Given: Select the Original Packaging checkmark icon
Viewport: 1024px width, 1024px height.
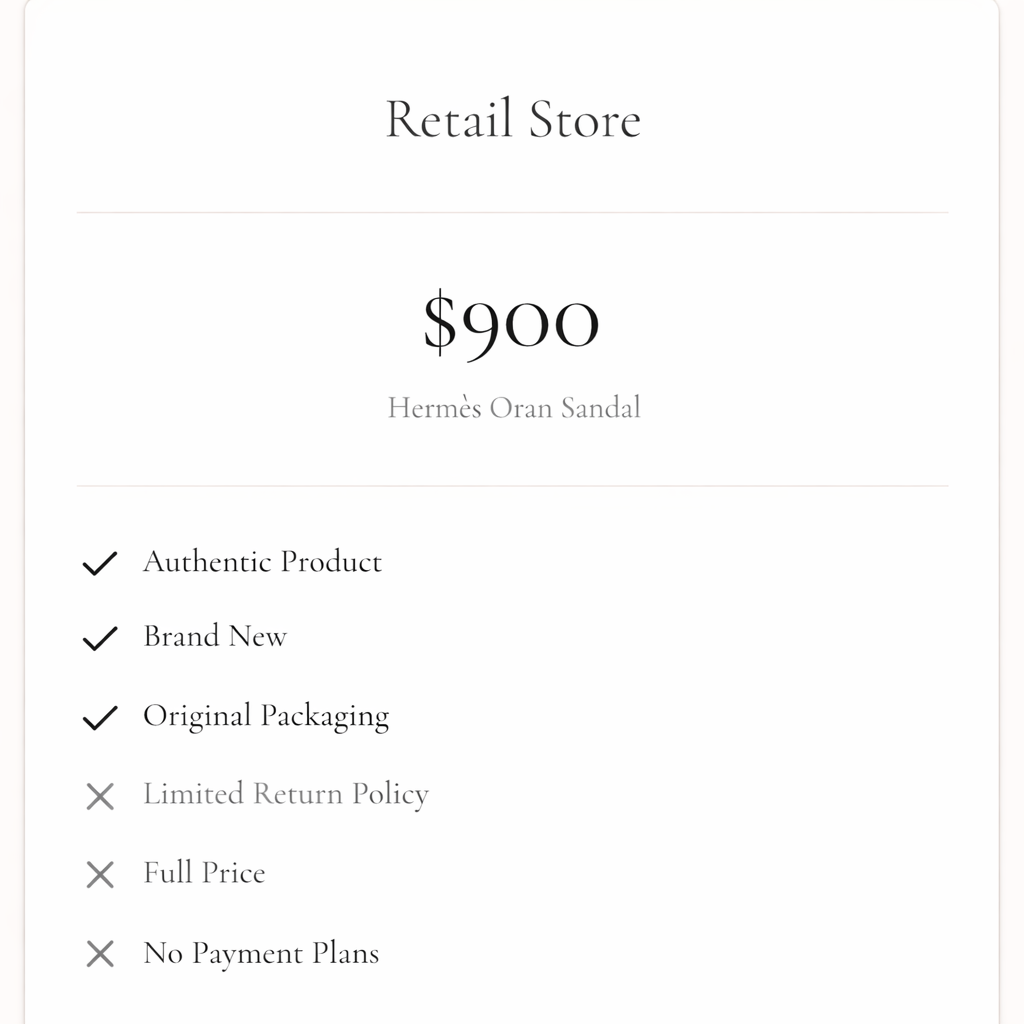Looking at the screenshot, I should click(100, 717).
